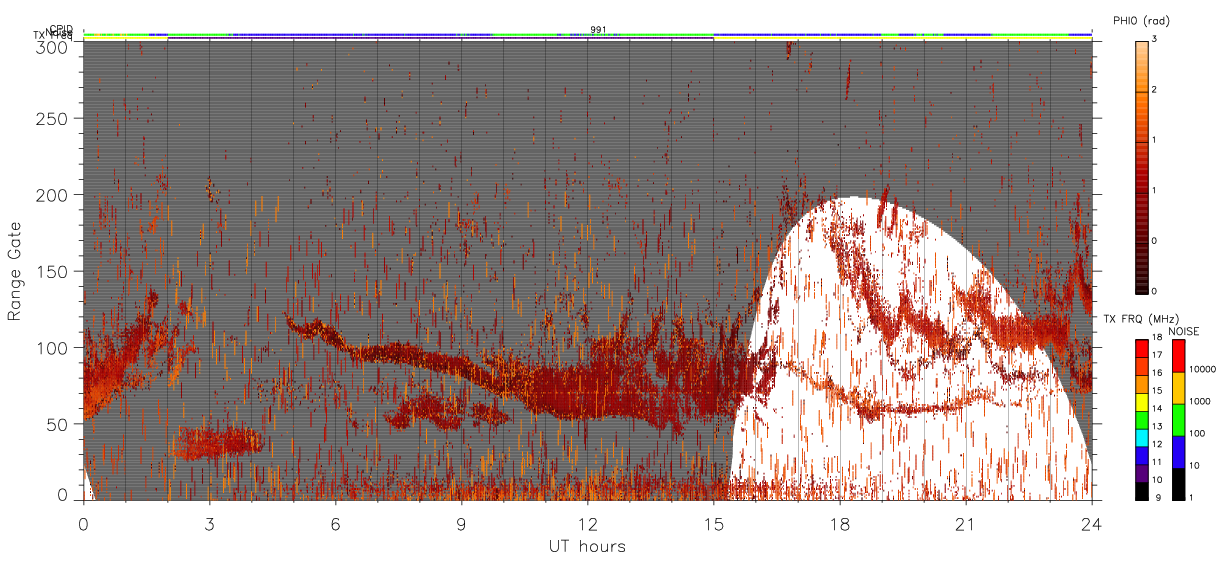Click the 18 tick on UT hours axis
The height and width of the screenshot is (567, 1228).
[x=841, y=523]
